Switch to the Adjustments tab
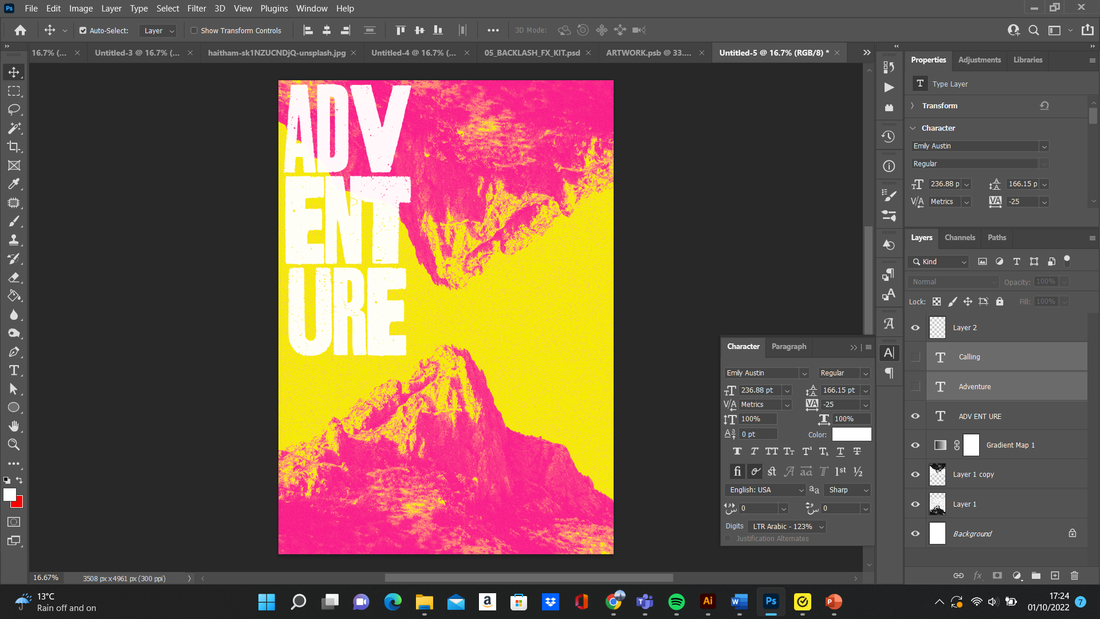The height and width of the screenshot is (619, 1100). pos(979,60)
